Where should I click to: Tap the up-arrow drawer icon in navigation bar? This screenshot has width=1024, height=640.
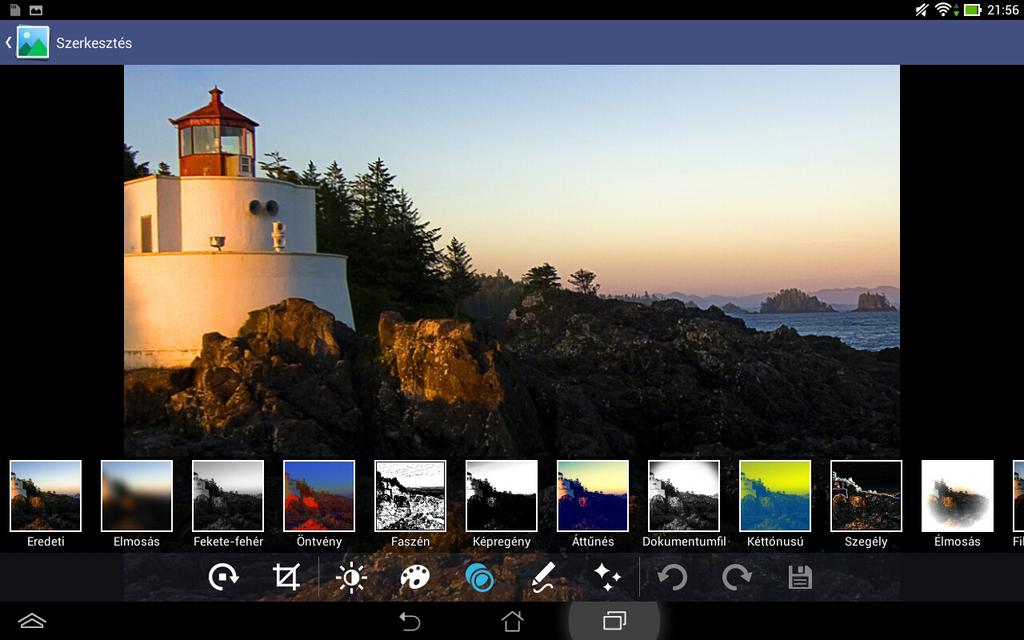pyautogui.click(x=32, y=620)
